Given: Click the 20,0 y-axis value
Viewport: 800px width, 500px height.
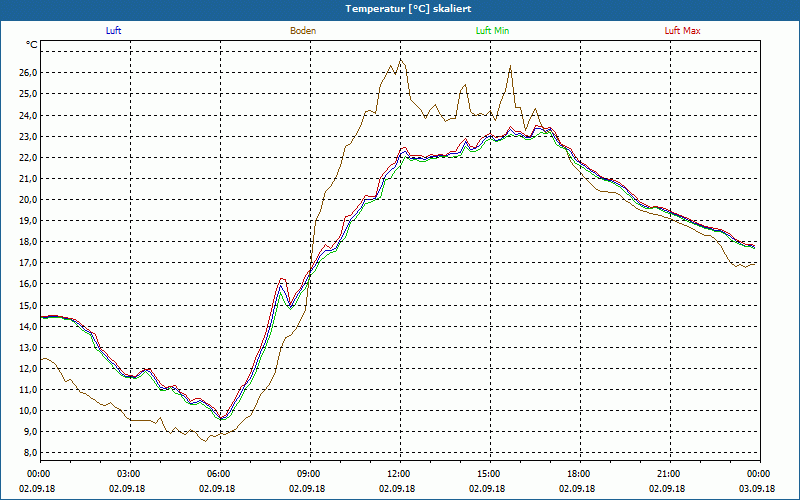Looking at the screenshot, I should [29, 199].
